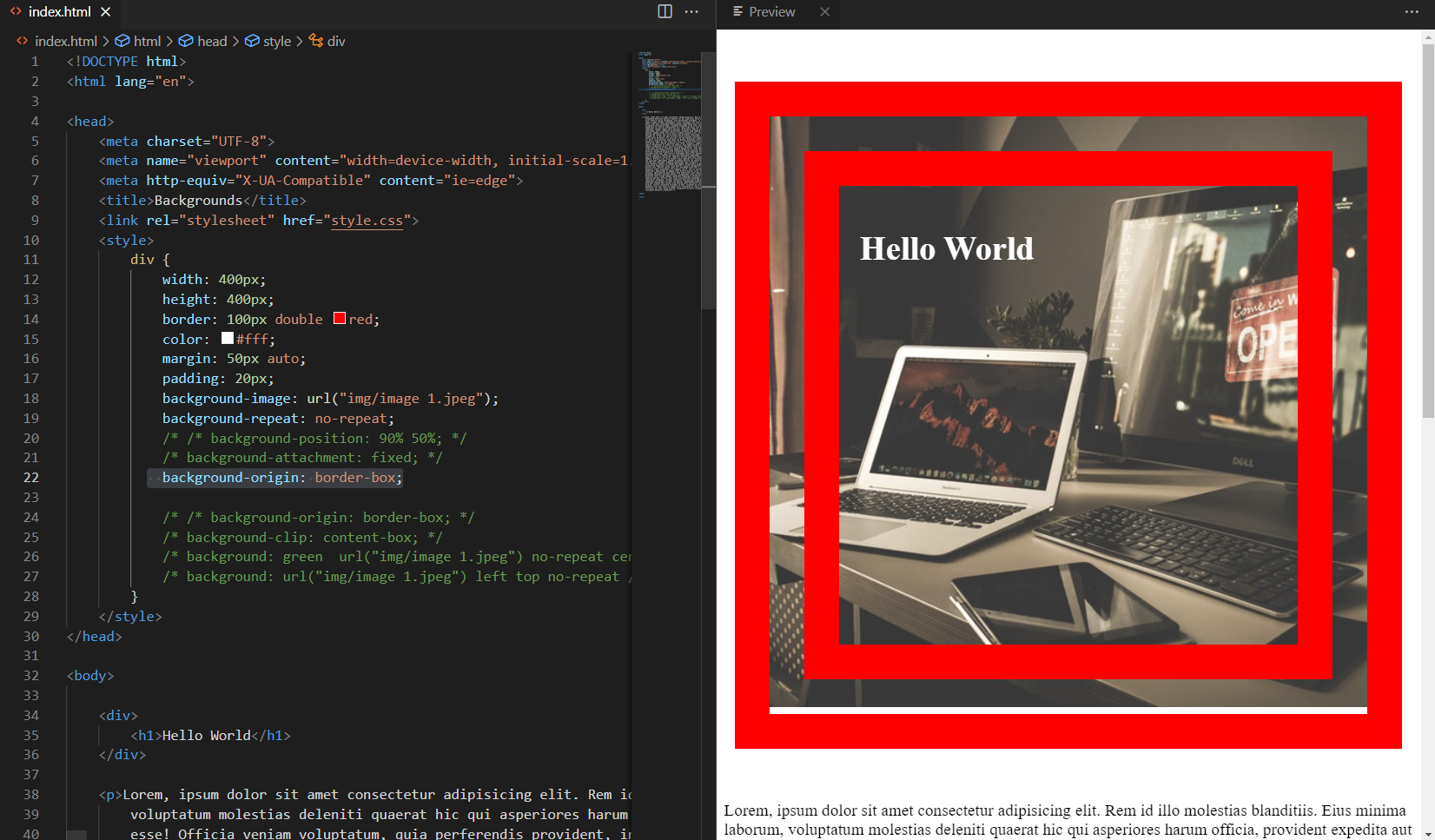Click the html breadcrumb cube icon
This screenshot has height=840, width=1435.
[x=122, y=41]
